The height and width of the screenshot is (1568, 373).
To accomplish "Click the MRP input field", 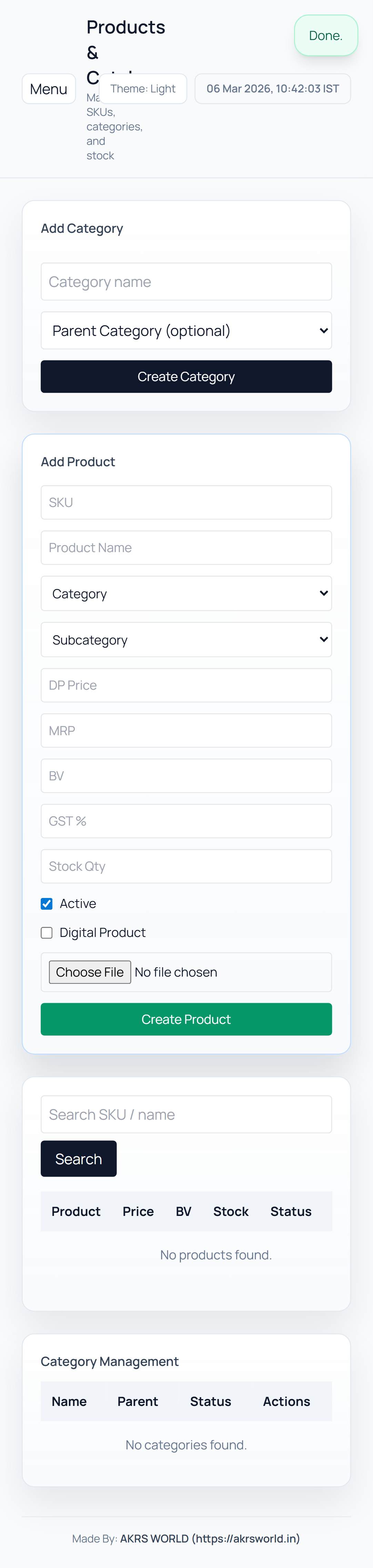I will 186,730.
